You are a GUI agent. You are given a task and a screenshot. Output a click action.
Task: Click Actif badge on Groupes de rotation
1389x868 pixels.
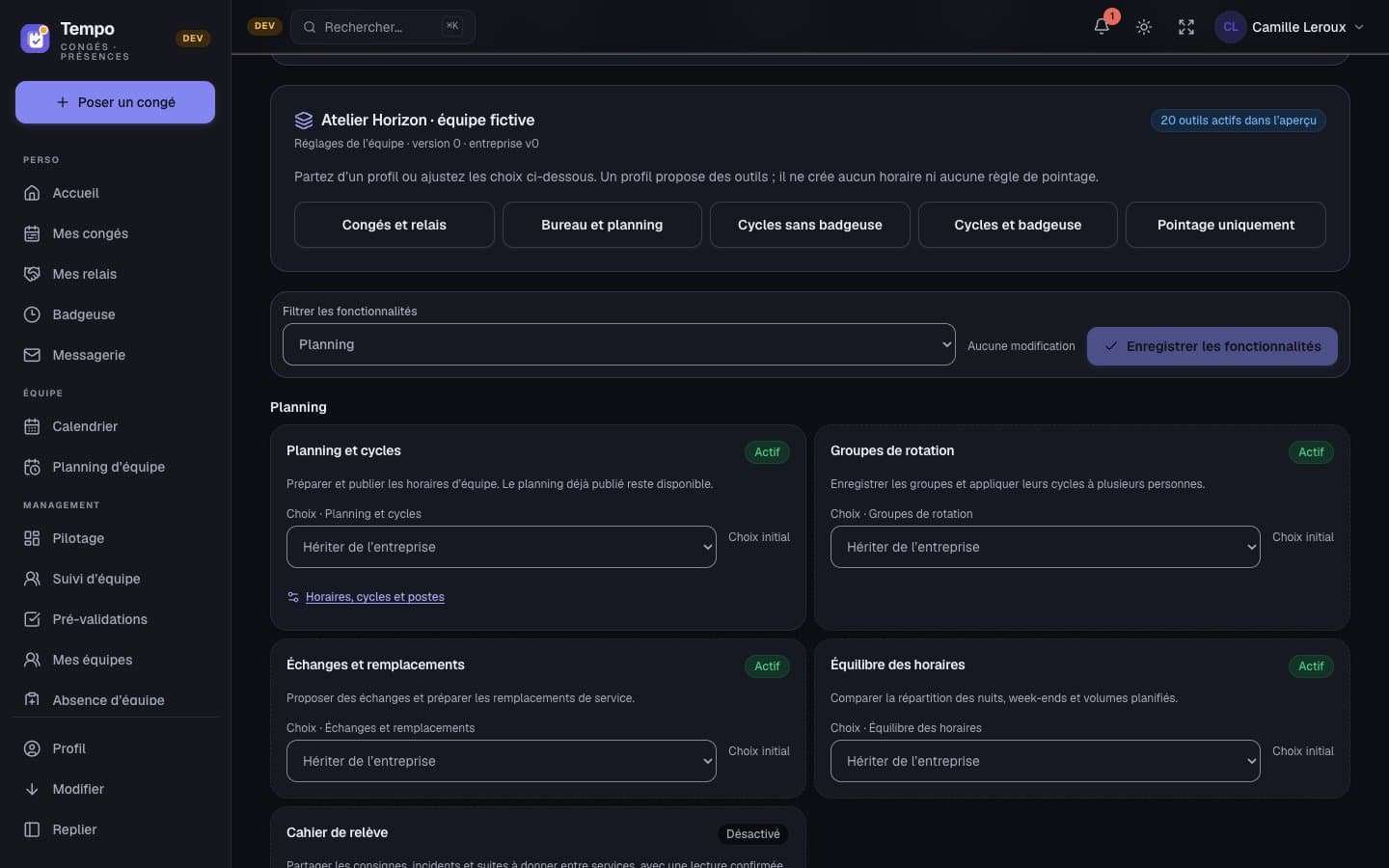[x=1311, y=452]
